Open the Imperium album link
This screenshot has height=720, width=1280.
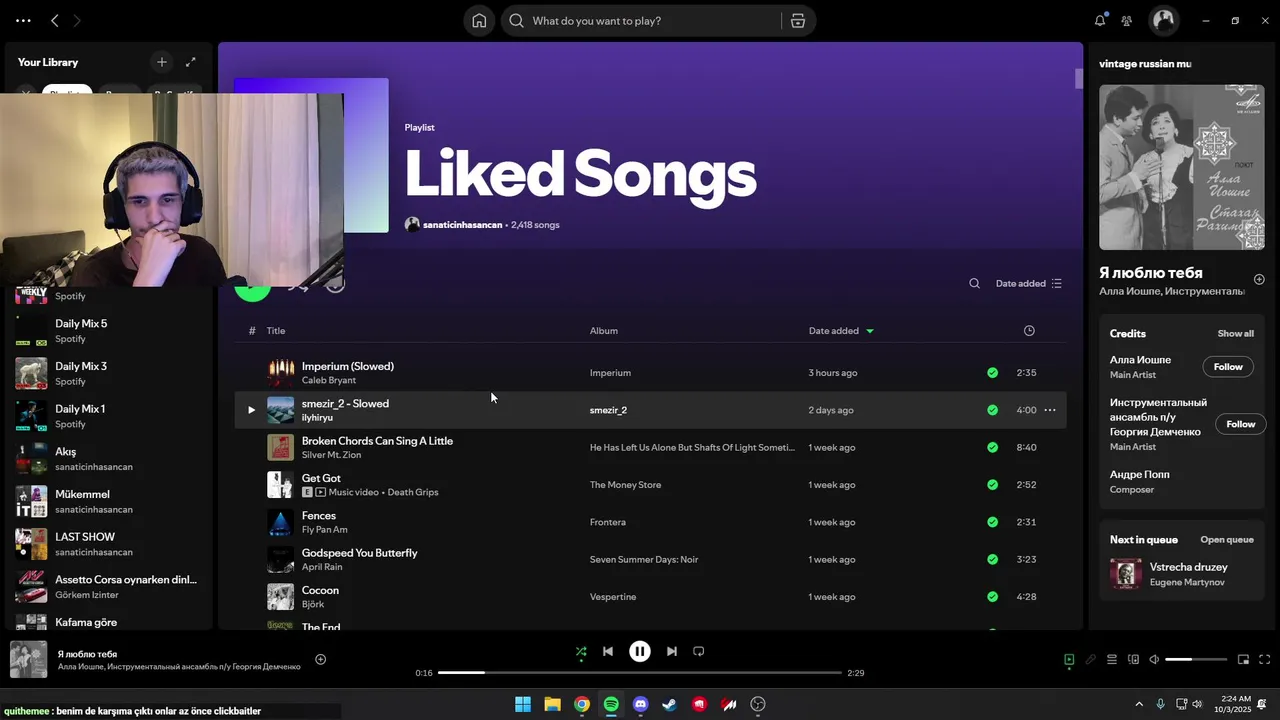[x=610, y=373]
